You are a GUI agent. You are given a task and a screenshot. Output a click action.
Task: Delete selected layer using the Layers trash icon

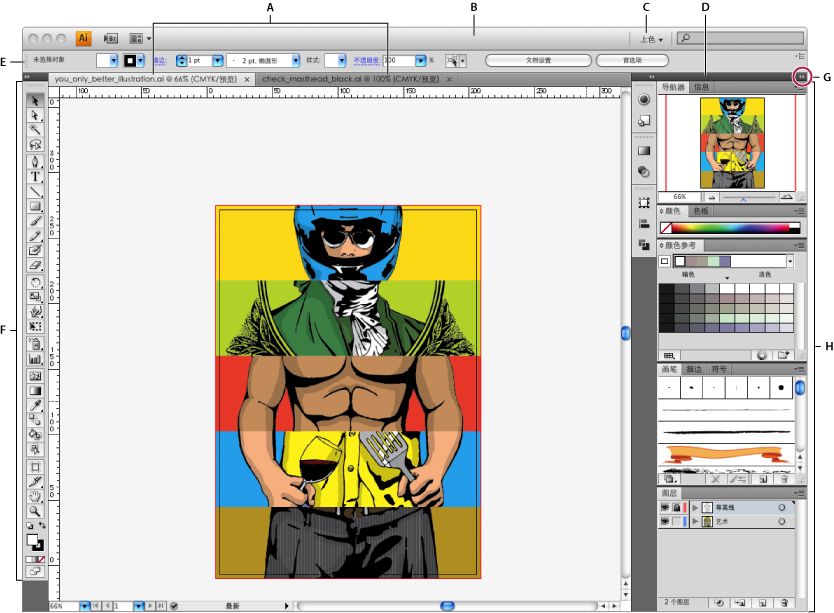(786, 604)
